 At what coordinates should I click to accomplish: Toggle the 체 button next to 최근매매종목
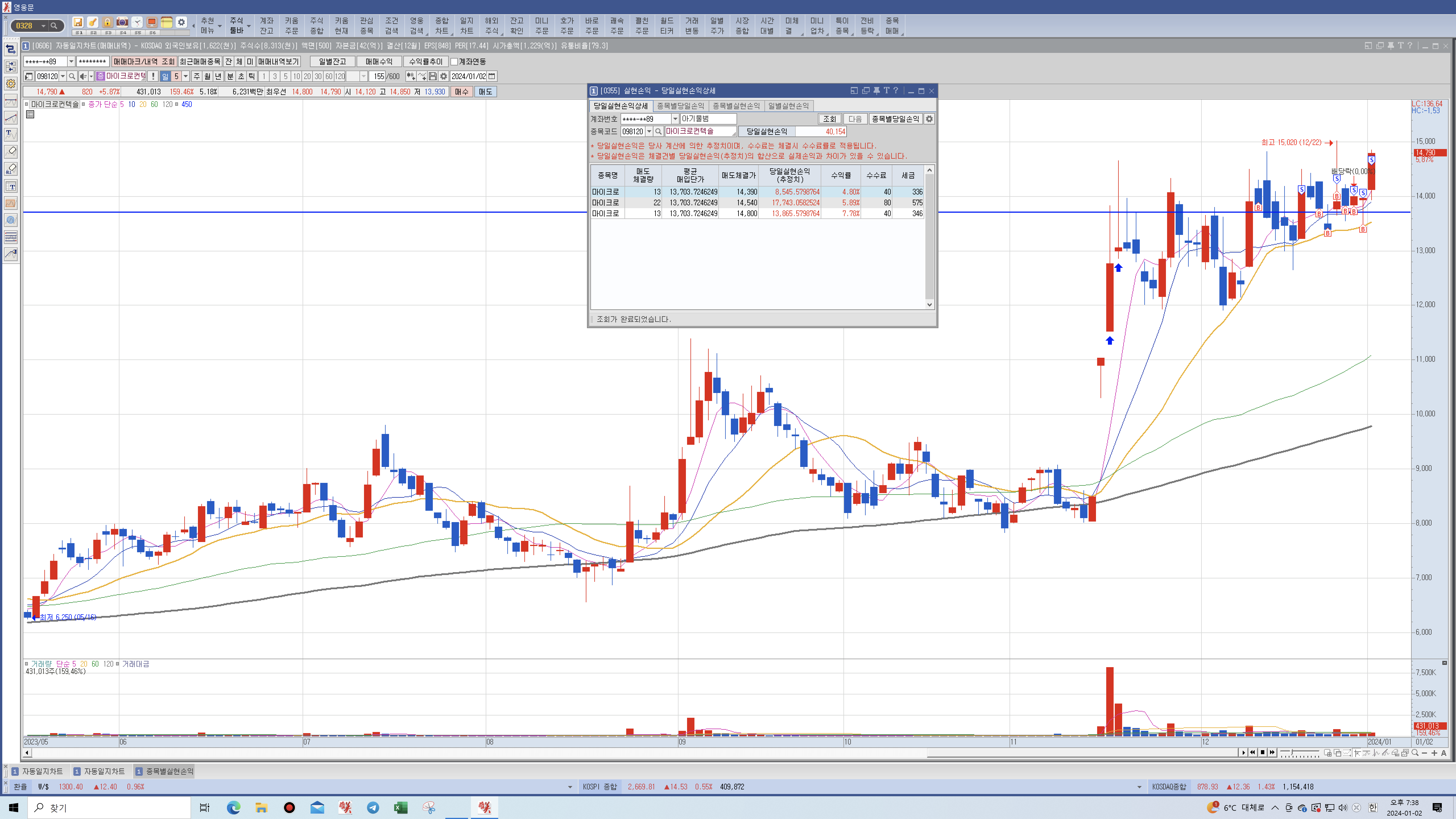(x=239, y=62)
